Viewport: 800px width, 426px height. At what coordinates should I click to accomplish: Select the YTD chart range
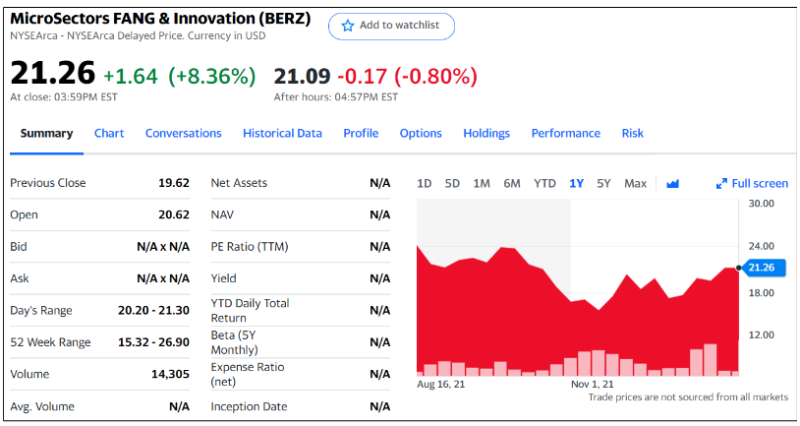(x=545, y=183)
